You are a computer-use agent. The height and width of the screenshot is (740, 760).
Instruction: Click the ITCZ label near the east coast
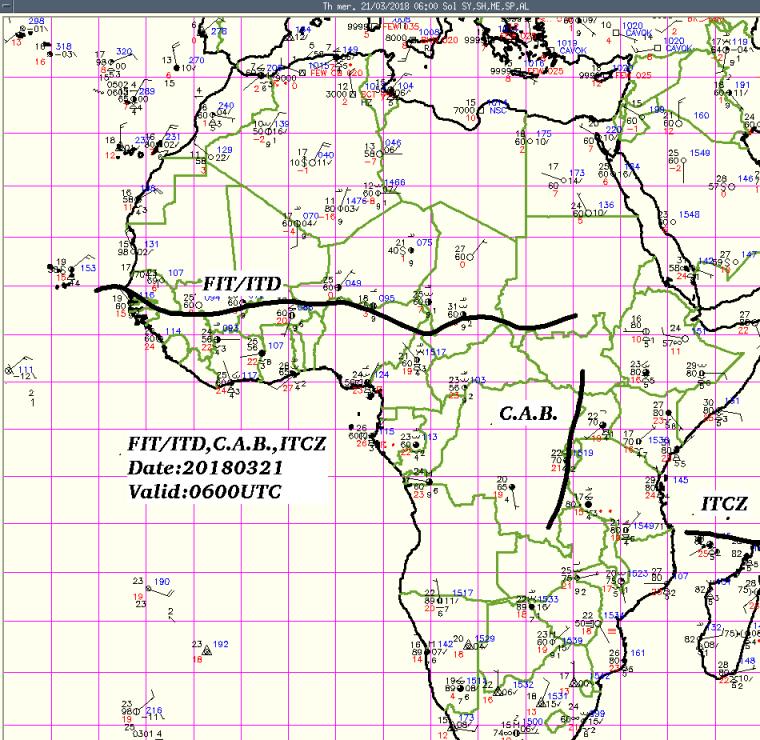(724, 503)
